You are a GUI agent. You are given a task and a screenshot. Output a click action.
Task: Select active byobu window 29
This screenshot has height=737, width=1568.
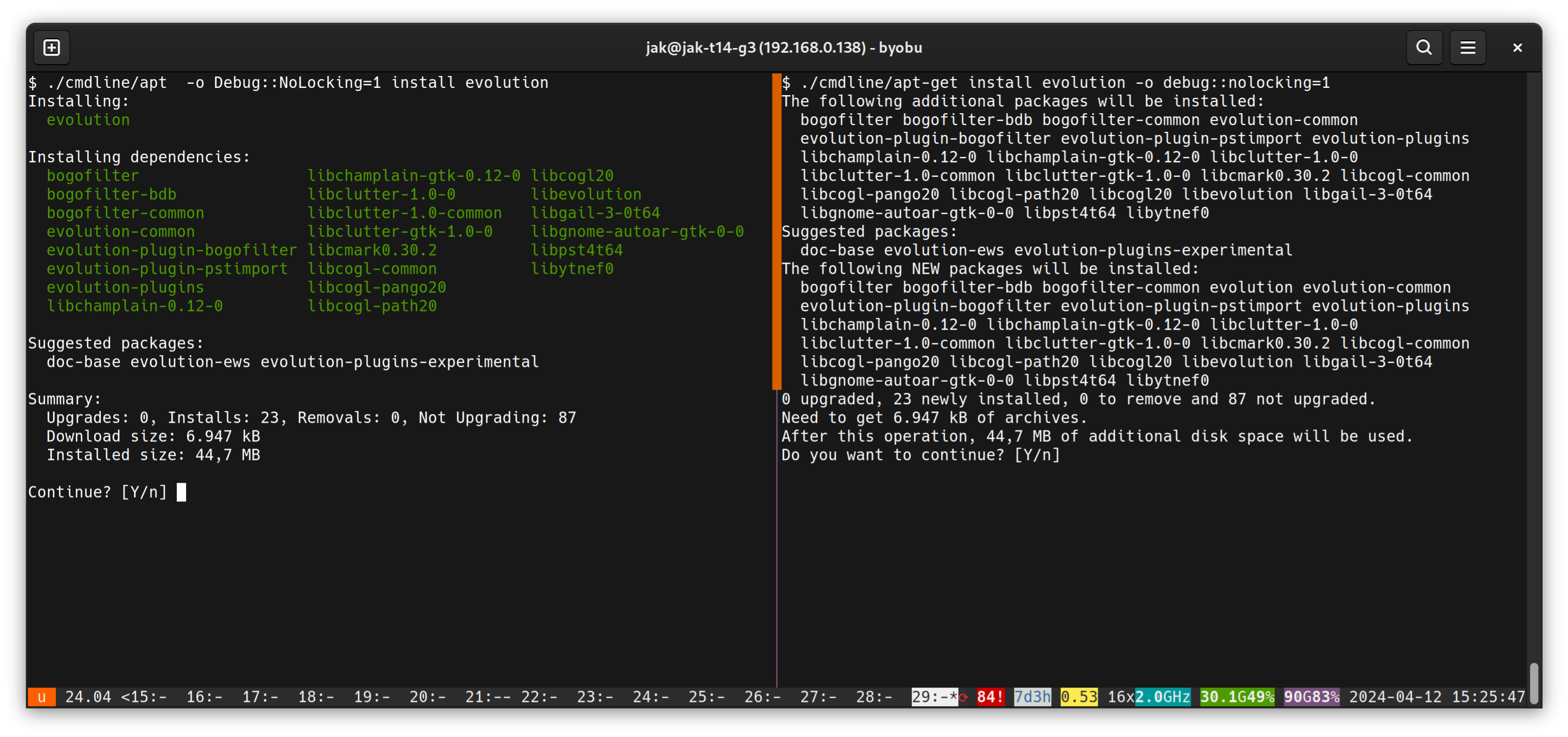click(x=935, y=697)
